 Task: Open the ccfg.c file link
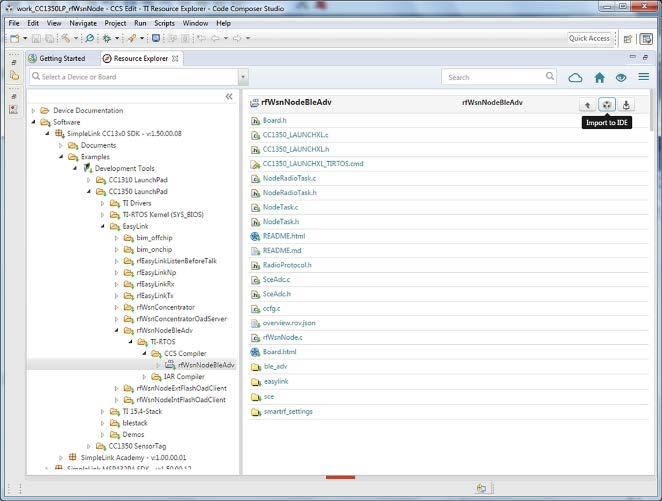point(271,309)
